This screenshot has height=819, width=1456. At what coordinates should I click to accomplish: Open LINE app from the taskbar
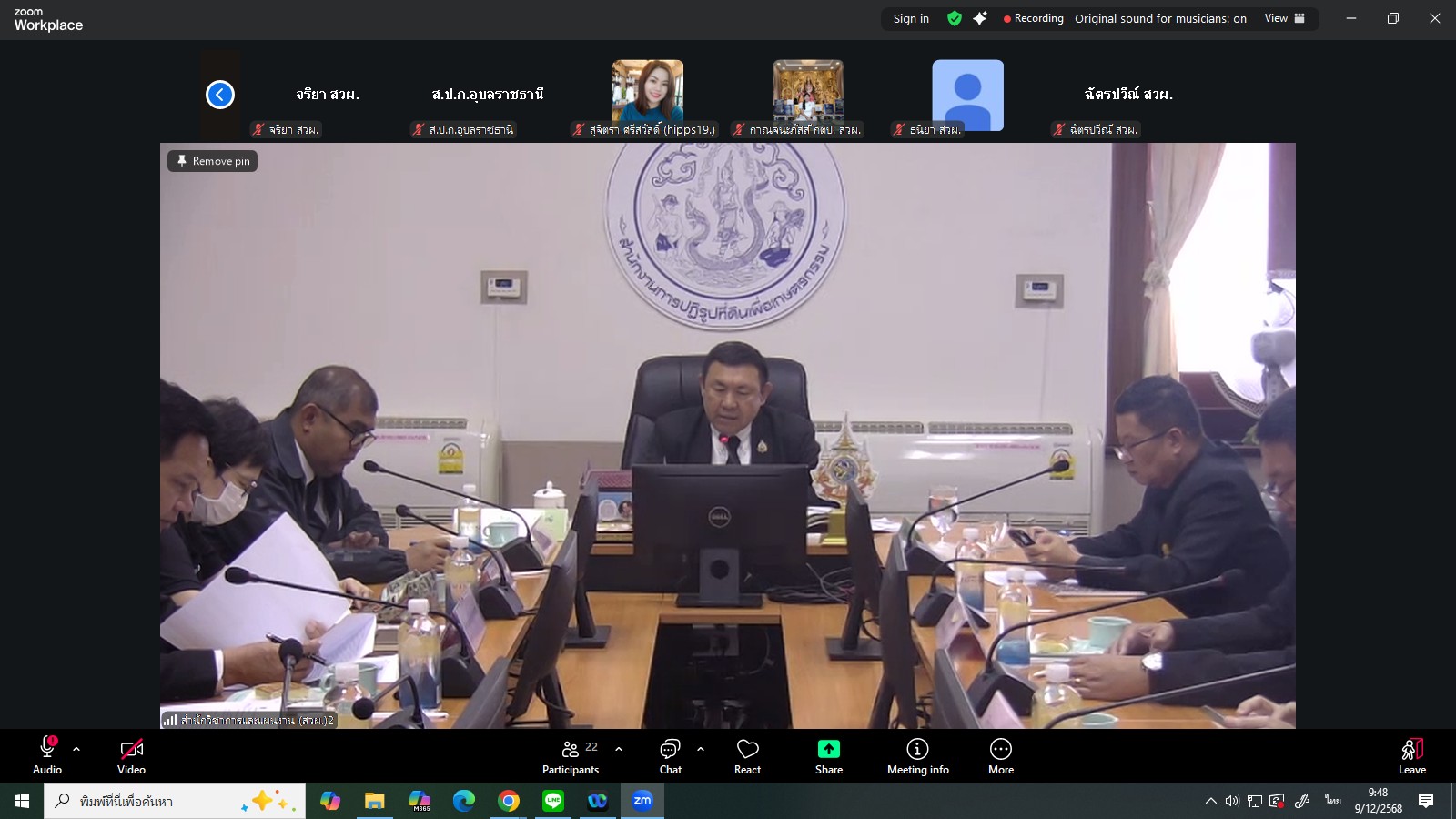tap(553, 801)
